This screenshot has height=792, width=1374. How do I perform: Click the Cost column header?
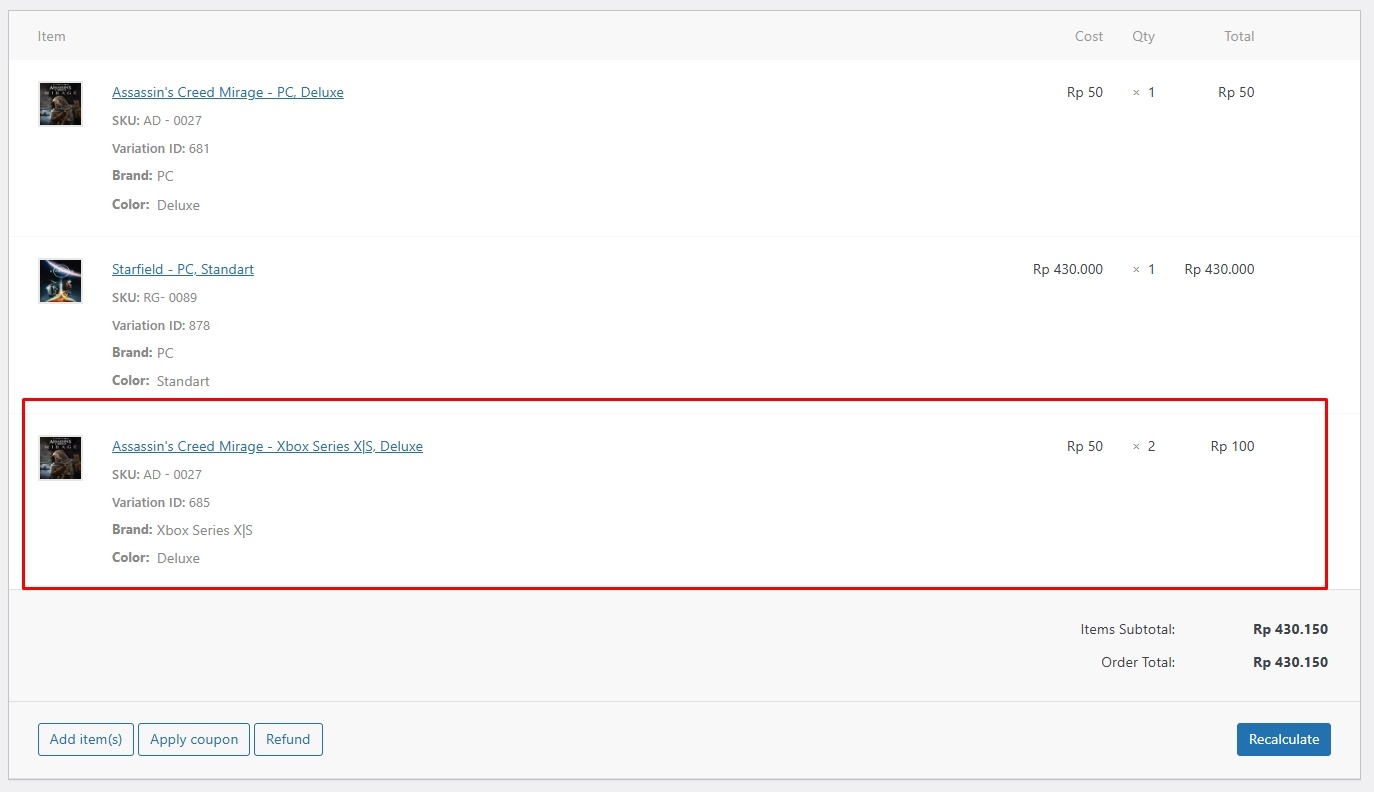(x=1089, y=36)
